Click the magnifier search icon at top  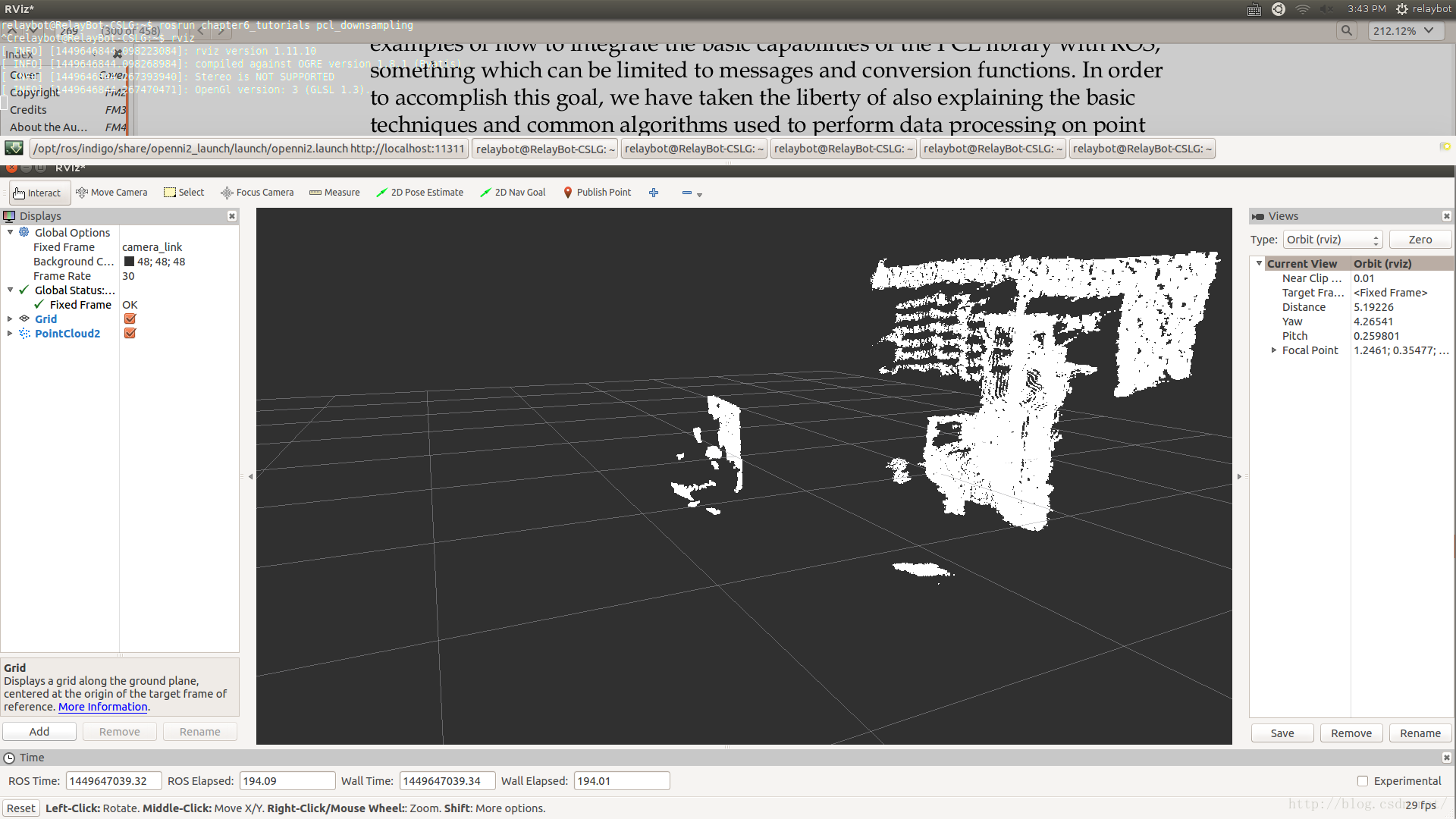click(x=1346, y=30)
